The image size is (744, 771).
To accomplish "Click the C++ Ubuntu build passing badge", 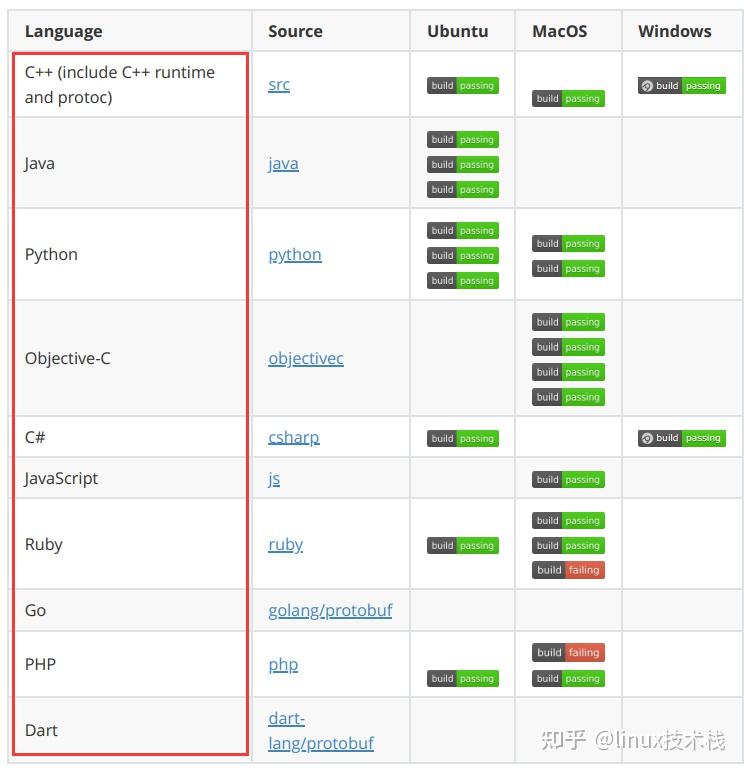I will 462,86.
